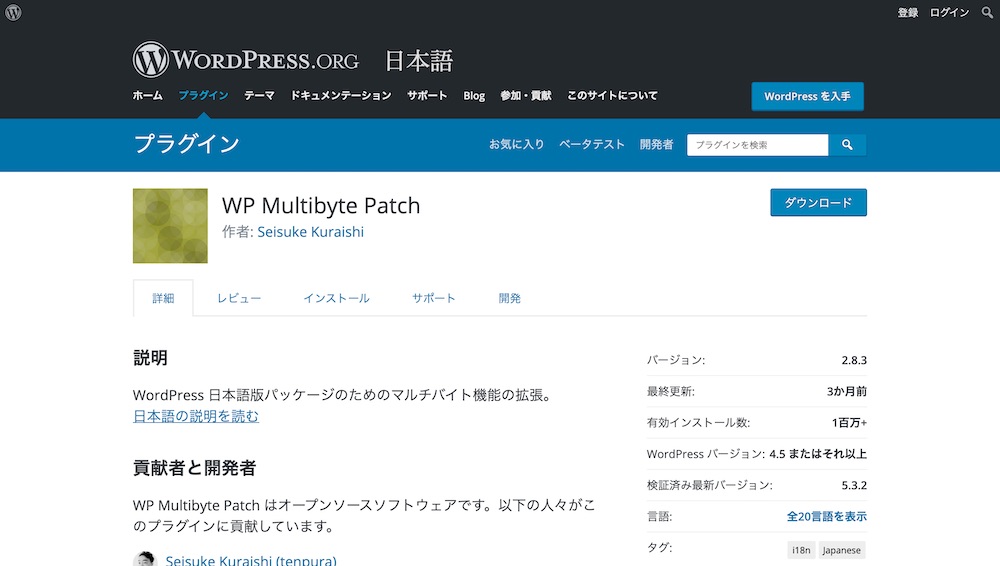Click ダウンロード button
The width and height of the screenshot is (1000, 566).
point(818,202)
